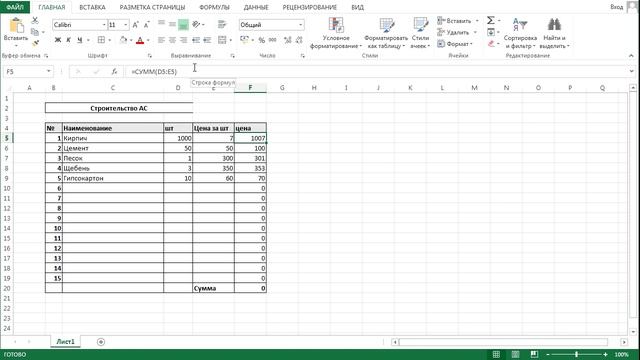Click the decrease indent icon
640x360 pixels.
[196, 40]
